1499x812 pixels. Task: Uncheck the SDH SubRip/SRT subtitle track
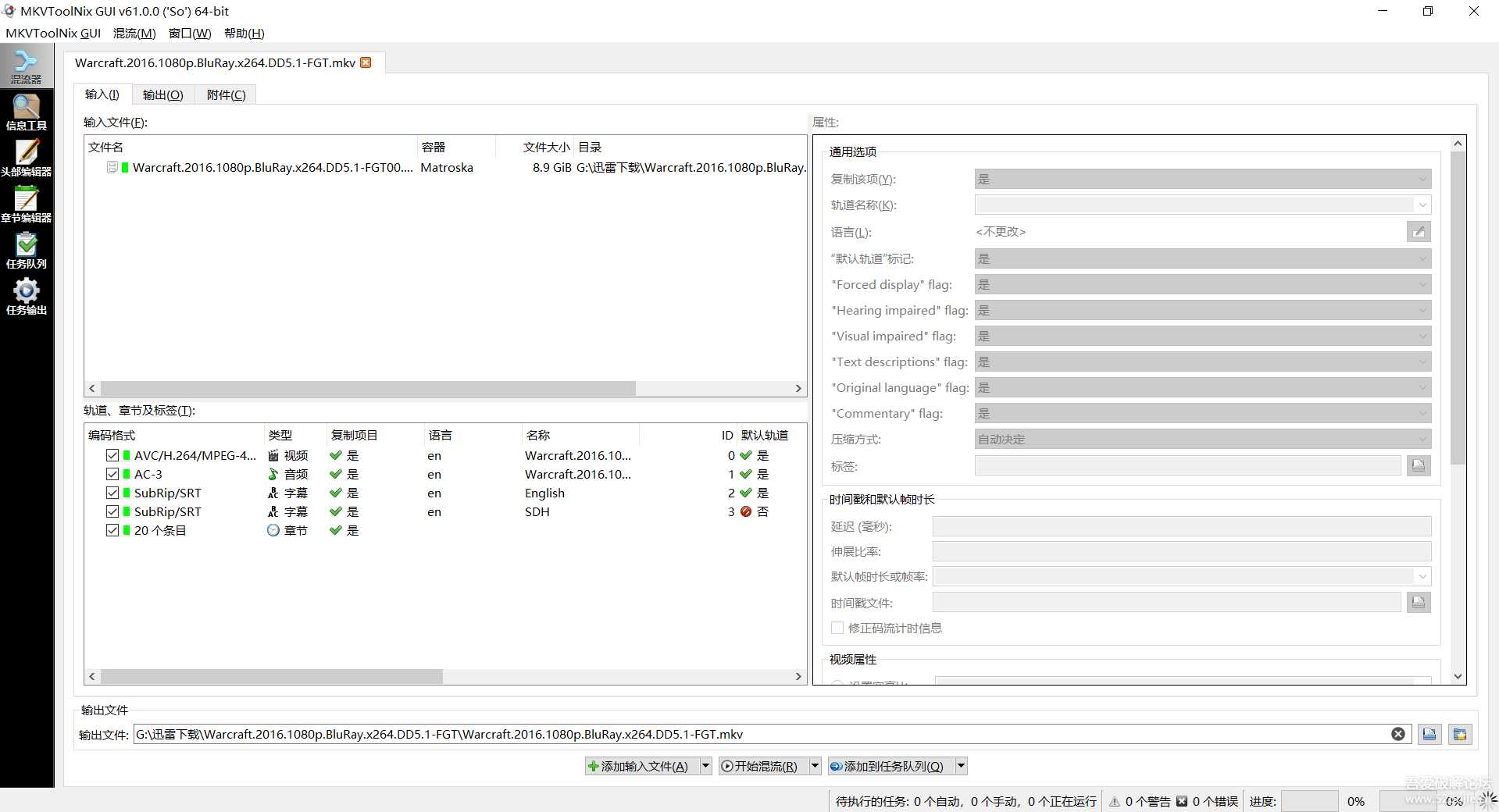pos(112,511)
